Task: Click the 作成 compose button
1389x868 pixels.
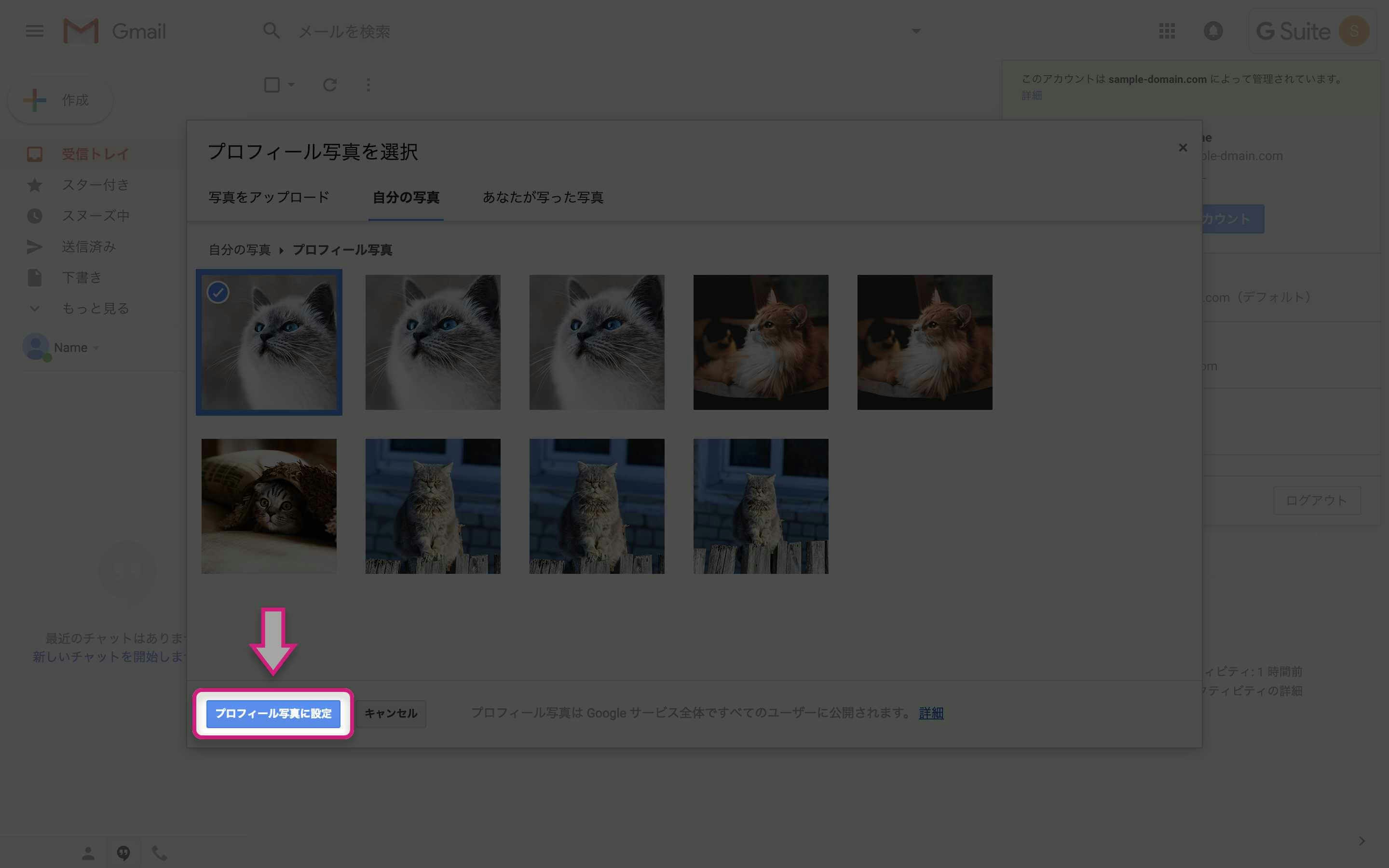Action: (61, 100)
